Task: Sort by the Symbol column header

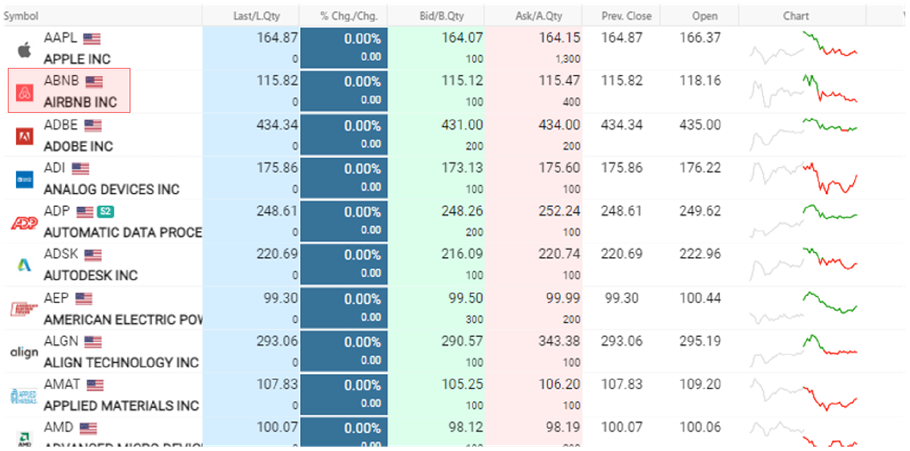Action: coord(21,16)
